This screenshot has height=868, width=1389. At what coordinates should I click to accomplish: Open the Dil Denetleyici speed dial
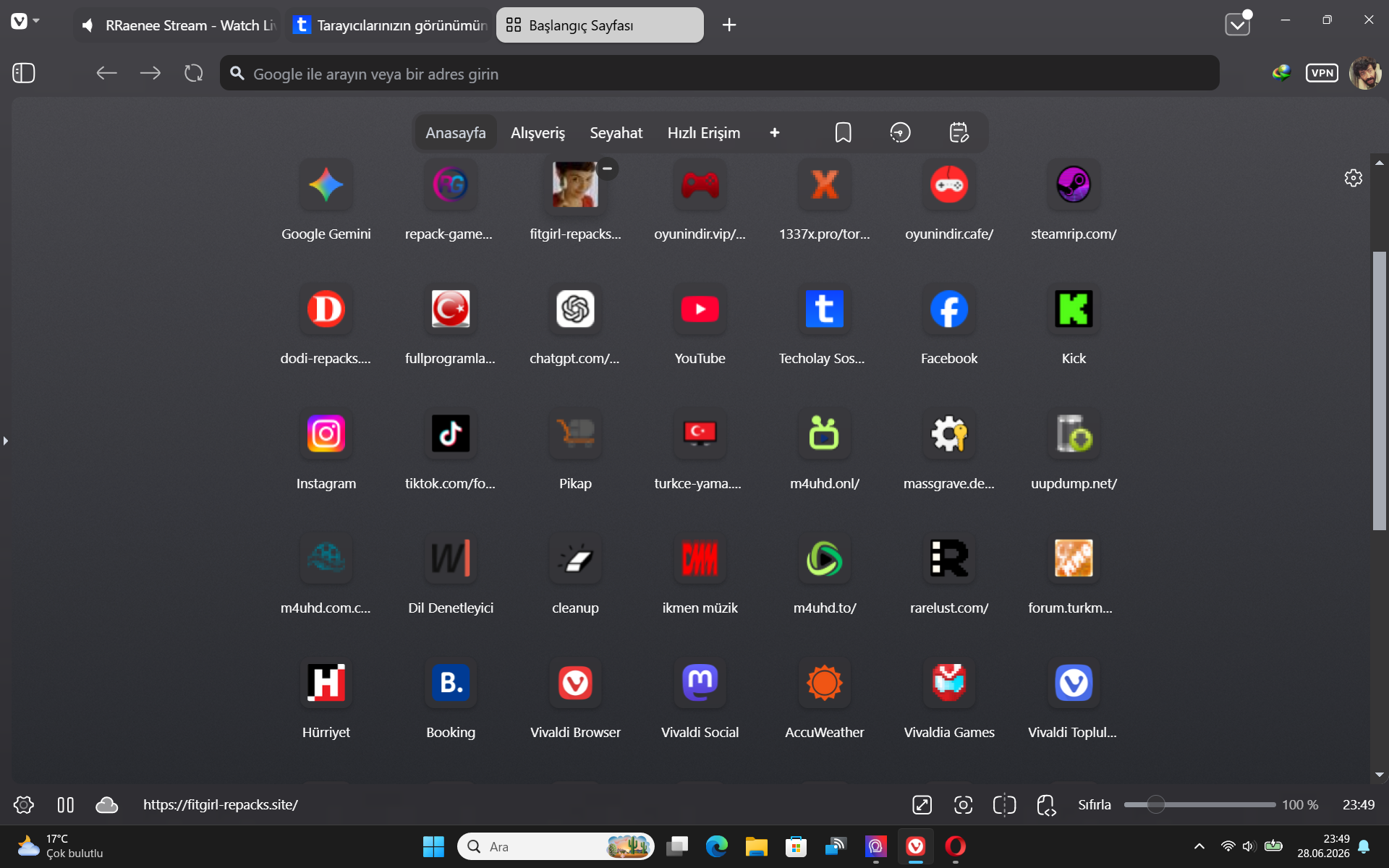click(x=450, y=558)
